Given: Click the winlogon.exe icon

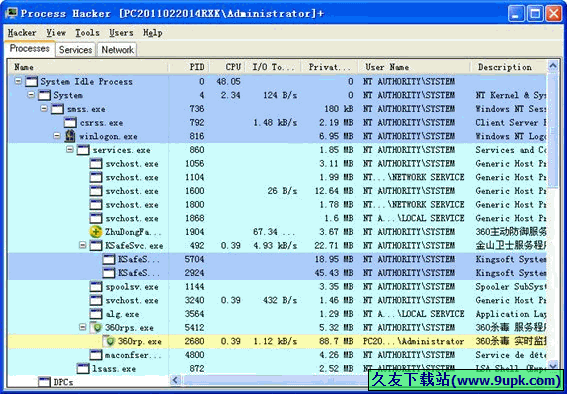Looking at the screenshot, I should click(70, 136).
